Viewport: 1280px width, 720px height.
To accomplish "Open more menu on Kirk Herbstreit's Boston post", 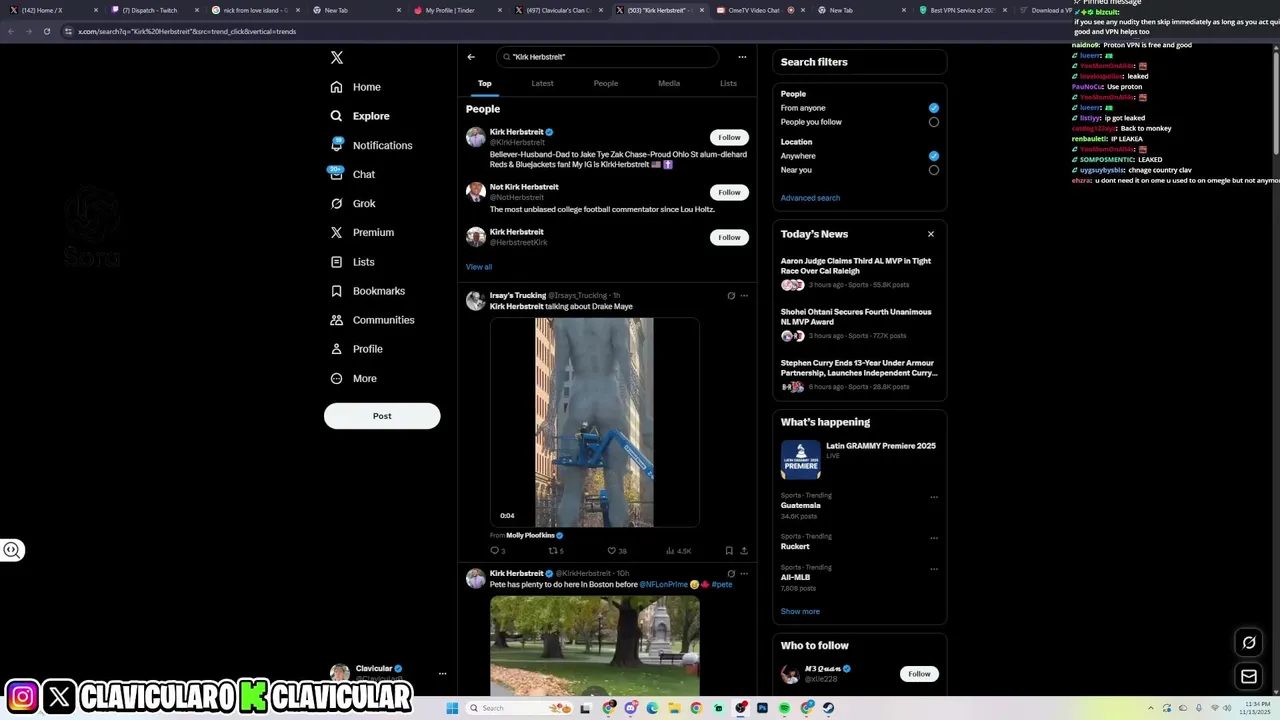I will (x=743, y=574).
